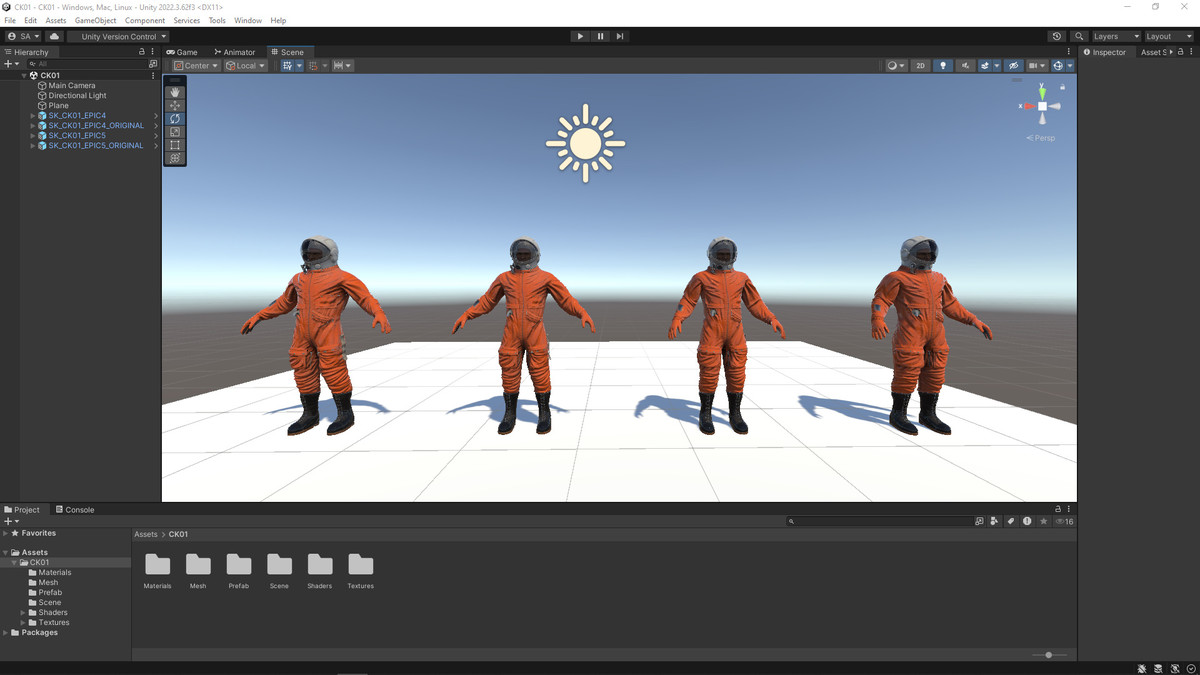Select the Move tool in scene toolbar
The image size is (1200, 675).
[x=175, y=105]
